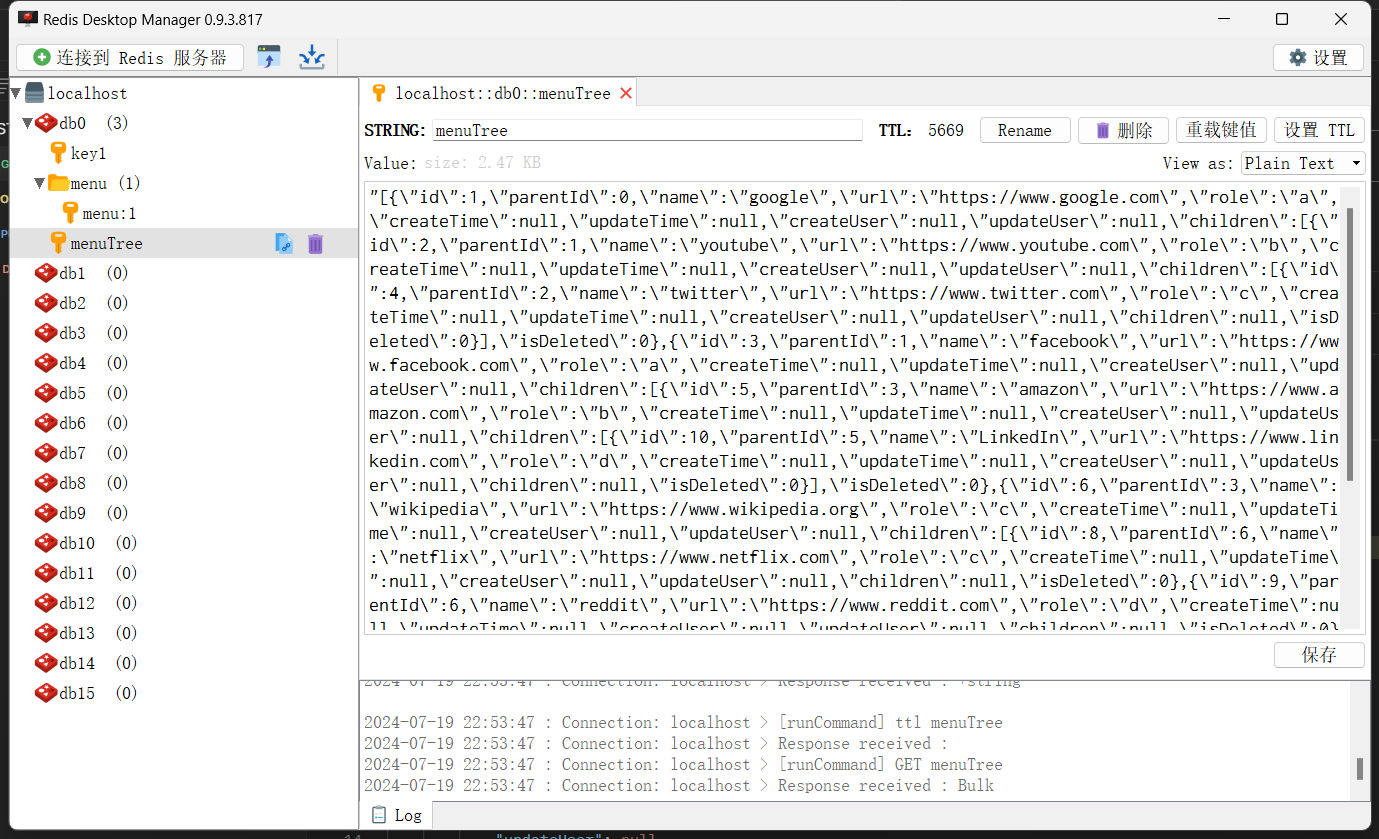Click the Log tab document icon

coord(380,814)
